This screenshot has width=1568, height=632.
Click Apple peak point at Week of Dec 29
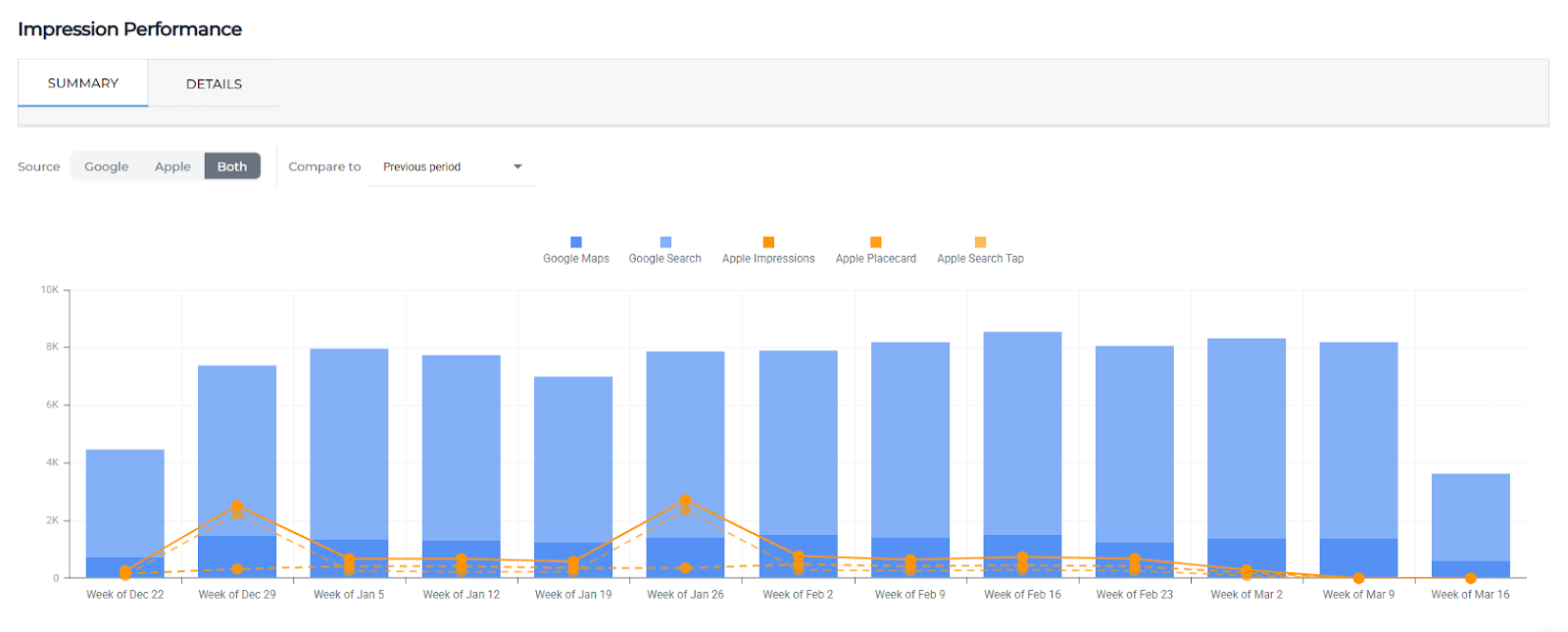237,507
